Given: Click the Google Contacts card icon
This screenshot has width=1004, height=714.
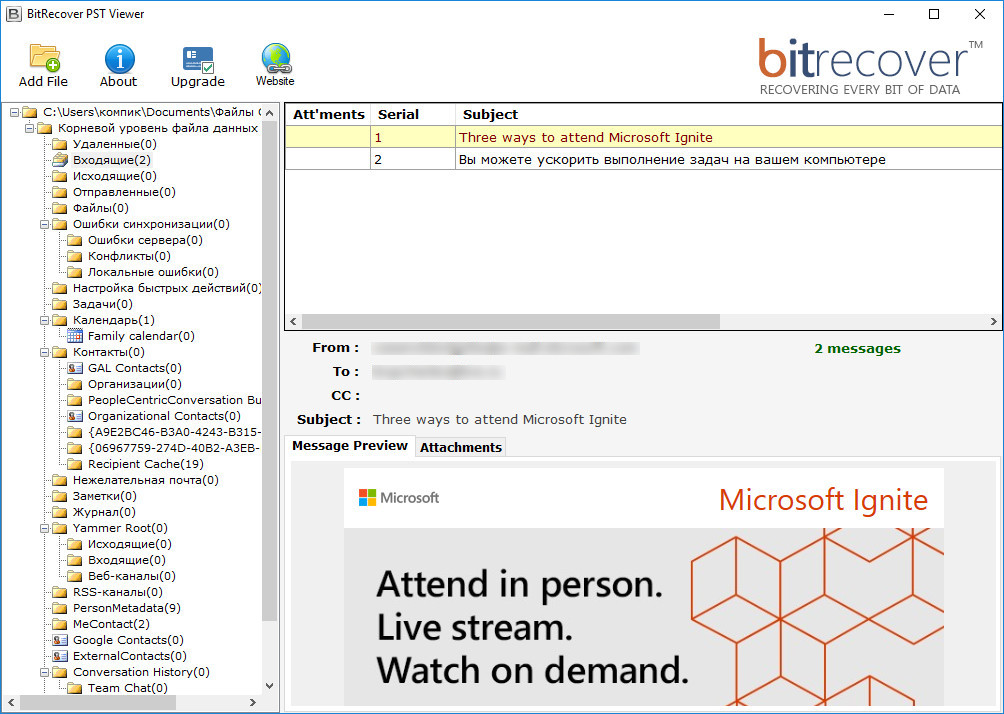Looking at the screenshot, I should point(60,640).
